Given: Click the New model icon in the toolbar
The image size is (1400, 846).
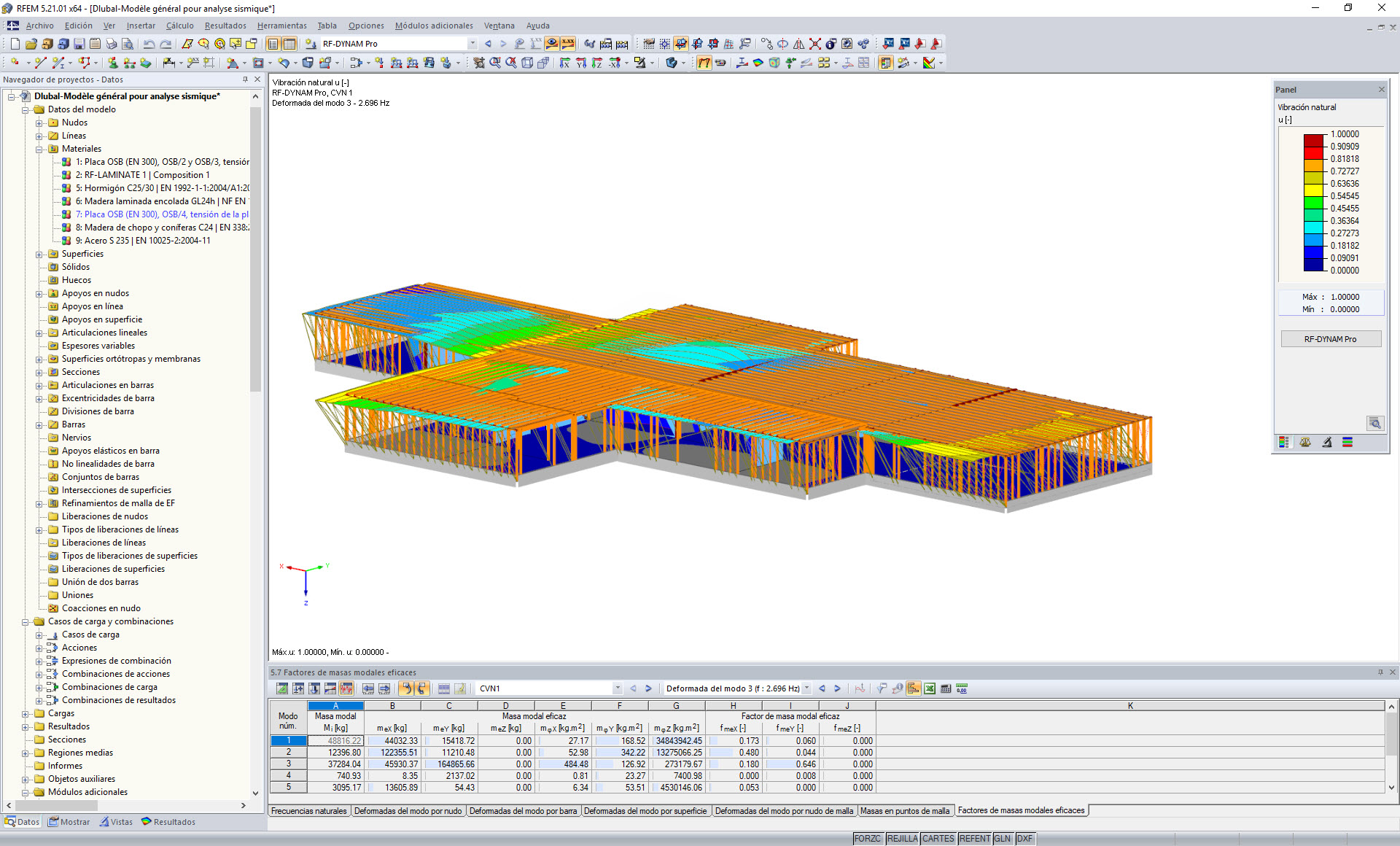Looking at the screenshot, I should (15, 44).
